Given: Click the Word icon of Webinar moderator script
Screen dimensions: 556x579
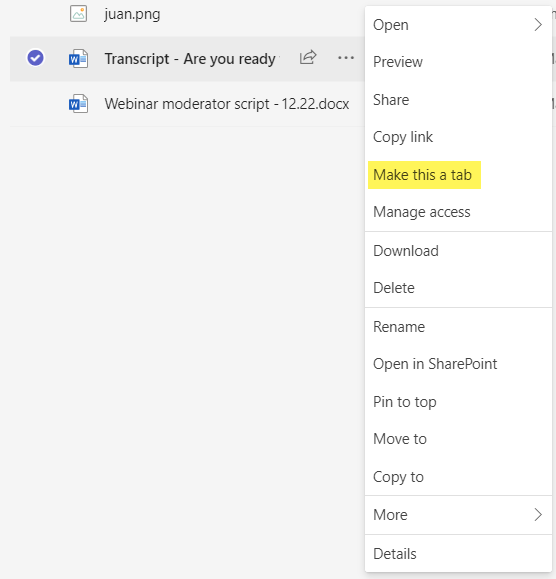Looking at the screenshot, I should [x=78, y=104].
